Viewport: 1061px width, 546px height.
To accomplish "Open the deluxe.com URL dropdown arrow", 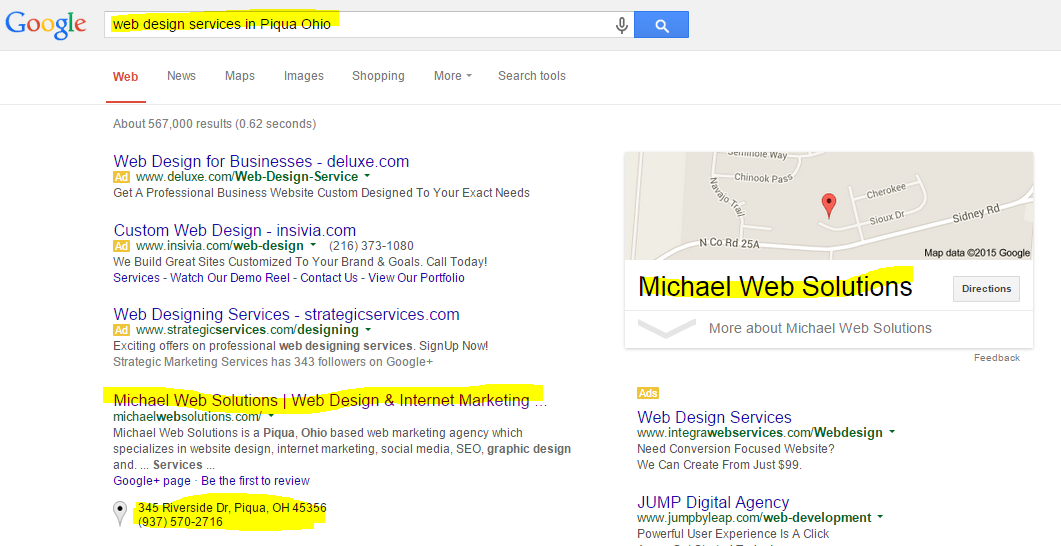I will coord(367,176).
